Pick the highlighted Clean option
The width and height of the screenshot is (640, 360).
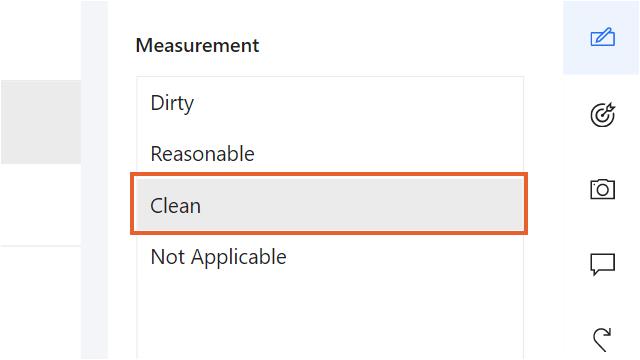point(329,204)
